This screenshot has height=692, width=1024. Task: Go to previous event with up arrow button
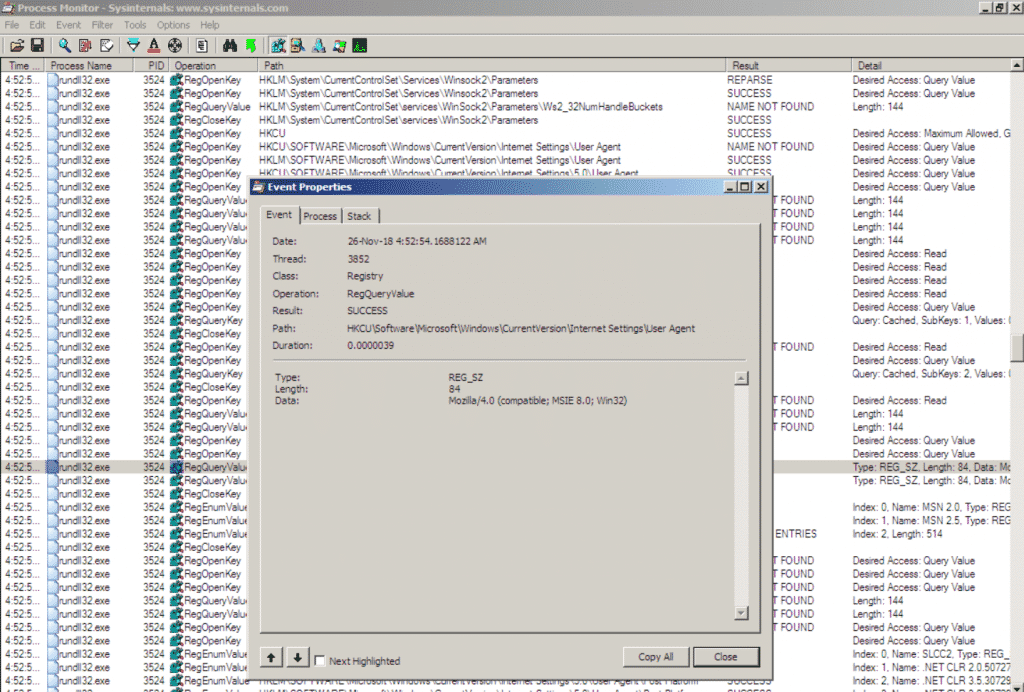pyautogui.click(x=273, y=657)
